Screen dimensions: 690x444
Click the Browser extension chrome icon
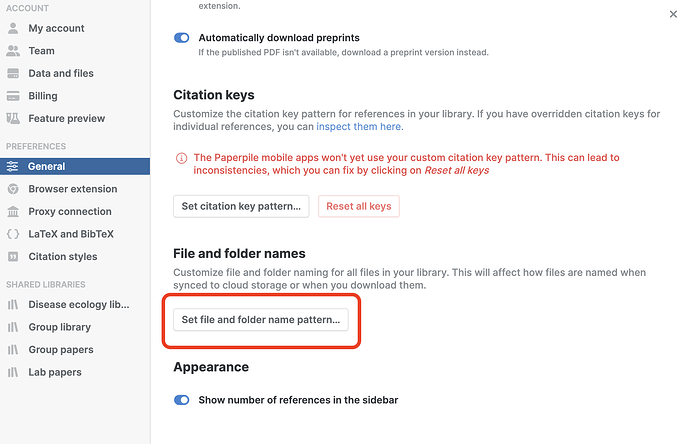[13, 189]
